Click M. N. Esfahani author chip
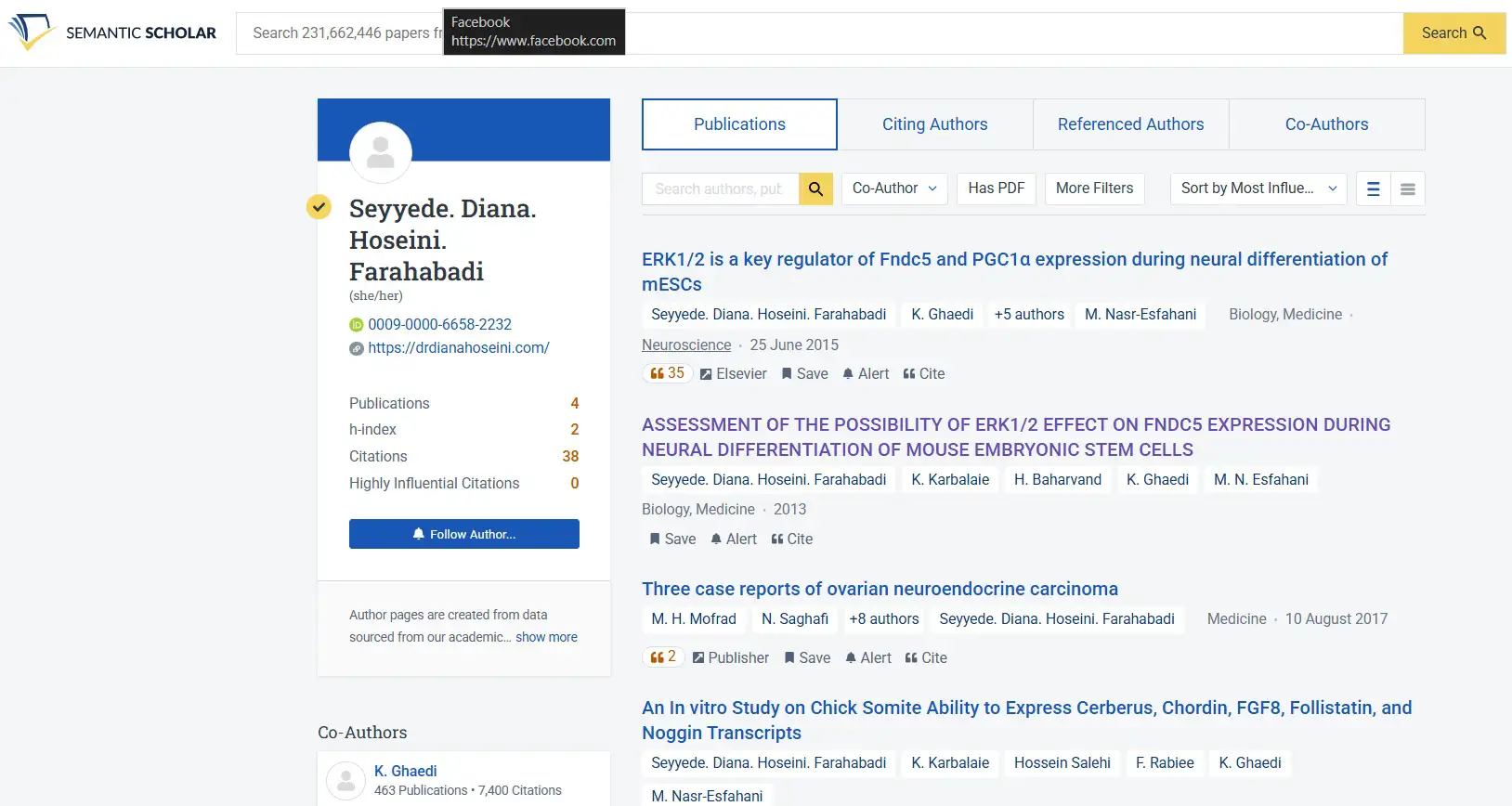The width and height of the screenshot is (1512, 806). 1261,480
